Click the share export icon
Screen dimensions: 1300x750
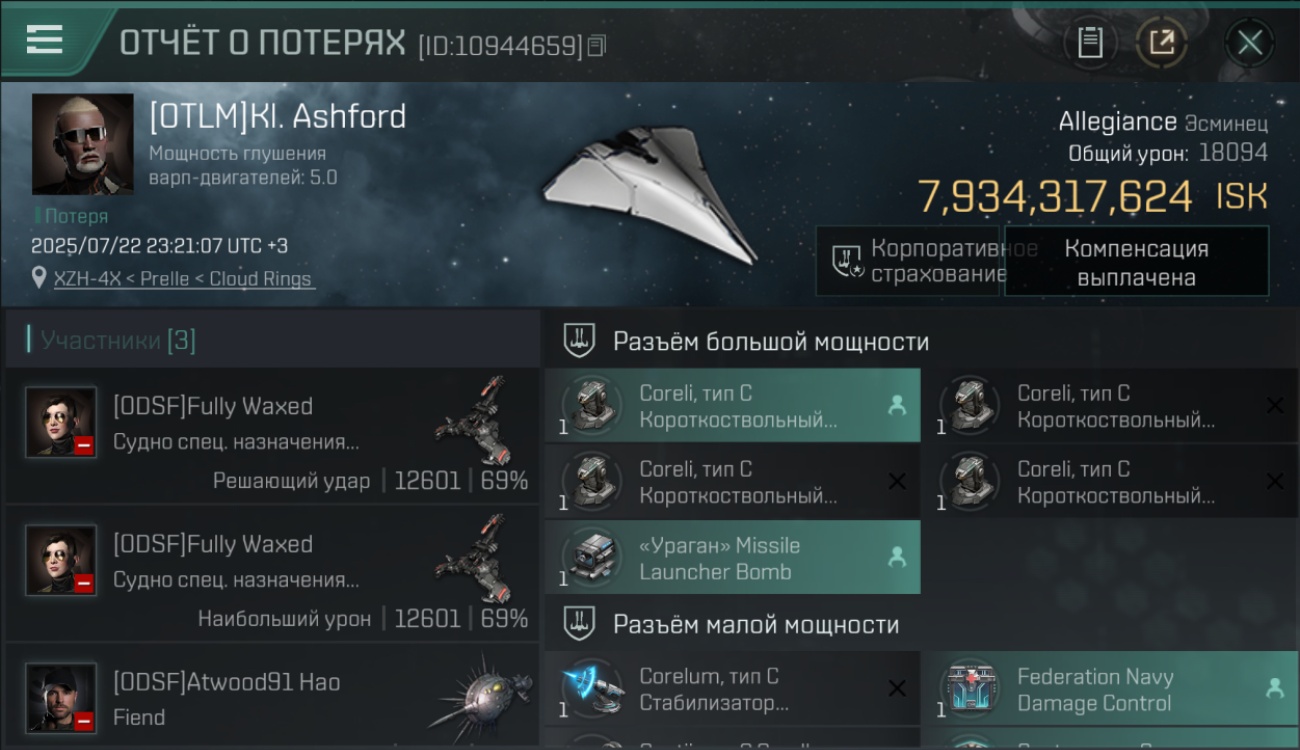pyautogui.click(x=1162, y=43)
